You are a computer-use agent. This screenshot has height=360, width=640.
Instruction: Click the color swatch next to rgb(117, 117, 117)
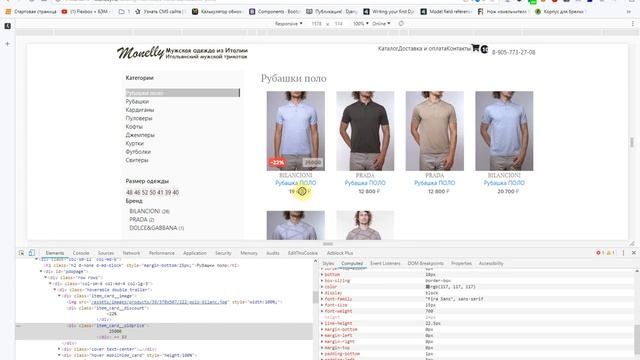pyautogui.click(x=427, y=287)
